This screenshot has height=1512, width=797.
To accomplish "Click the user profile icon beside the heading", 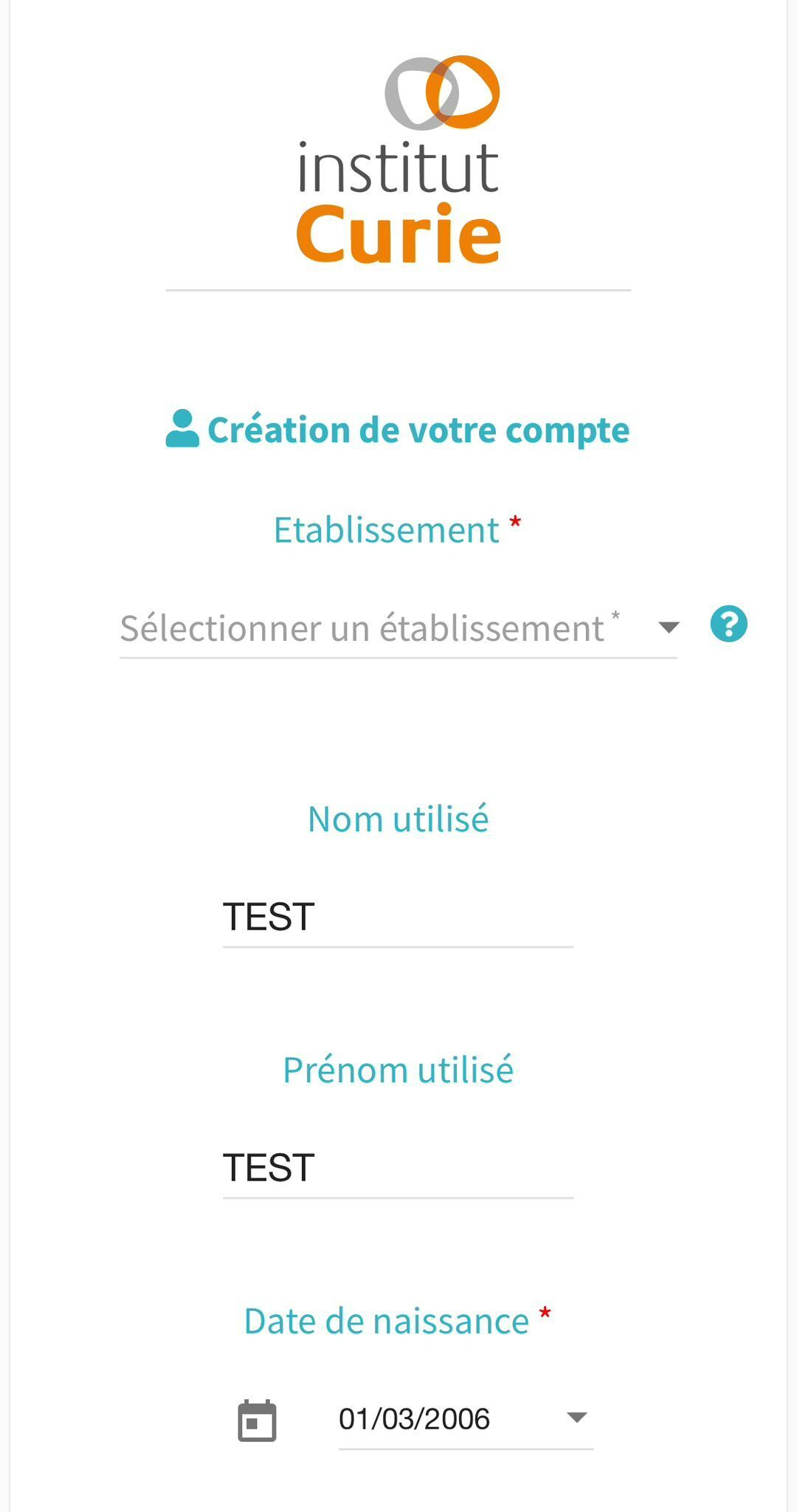I will 182,429.
